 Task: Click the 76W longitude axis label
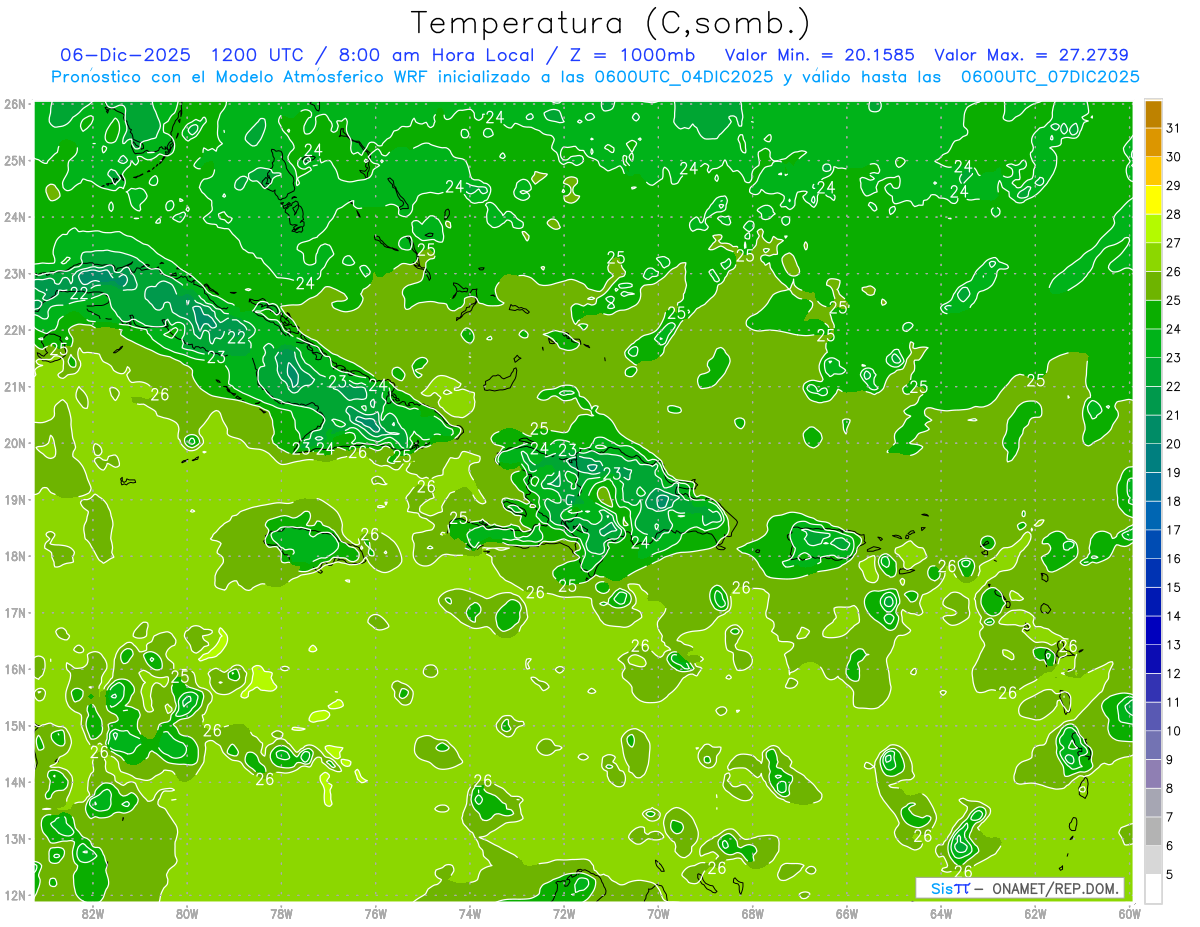[x=375, y=913]
